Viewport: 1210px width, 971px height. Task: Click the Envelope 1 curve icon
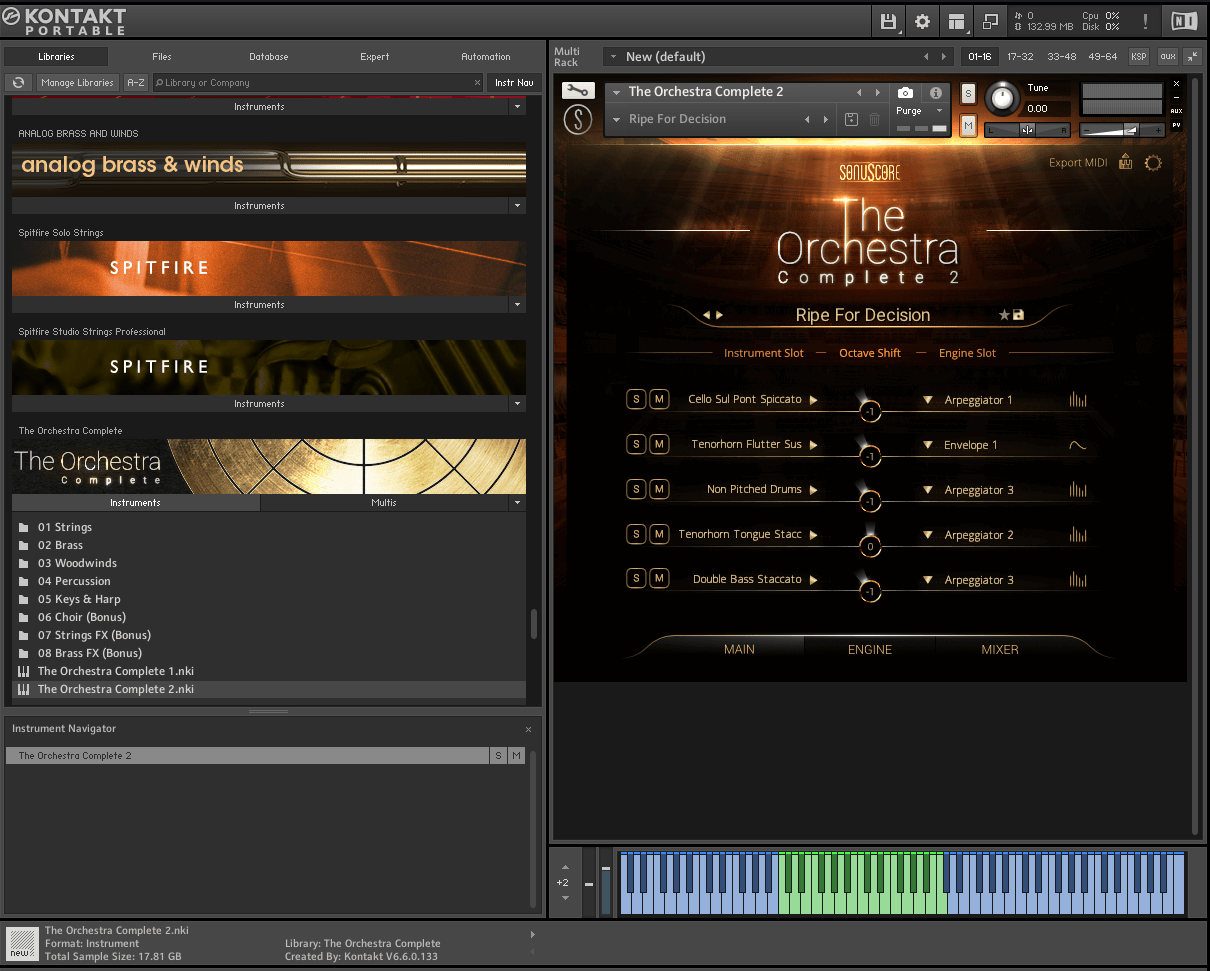click(x=1077, y=445)
